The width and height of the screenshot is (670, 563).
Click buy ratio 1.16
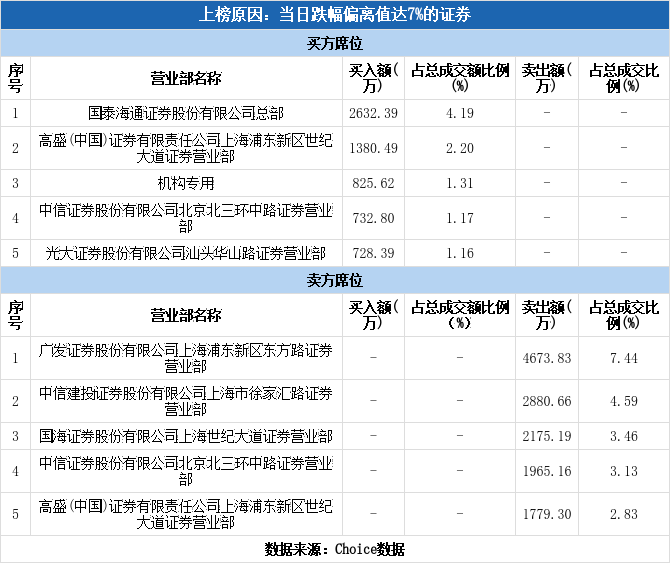pyautogui.click(x=460, y=253)
